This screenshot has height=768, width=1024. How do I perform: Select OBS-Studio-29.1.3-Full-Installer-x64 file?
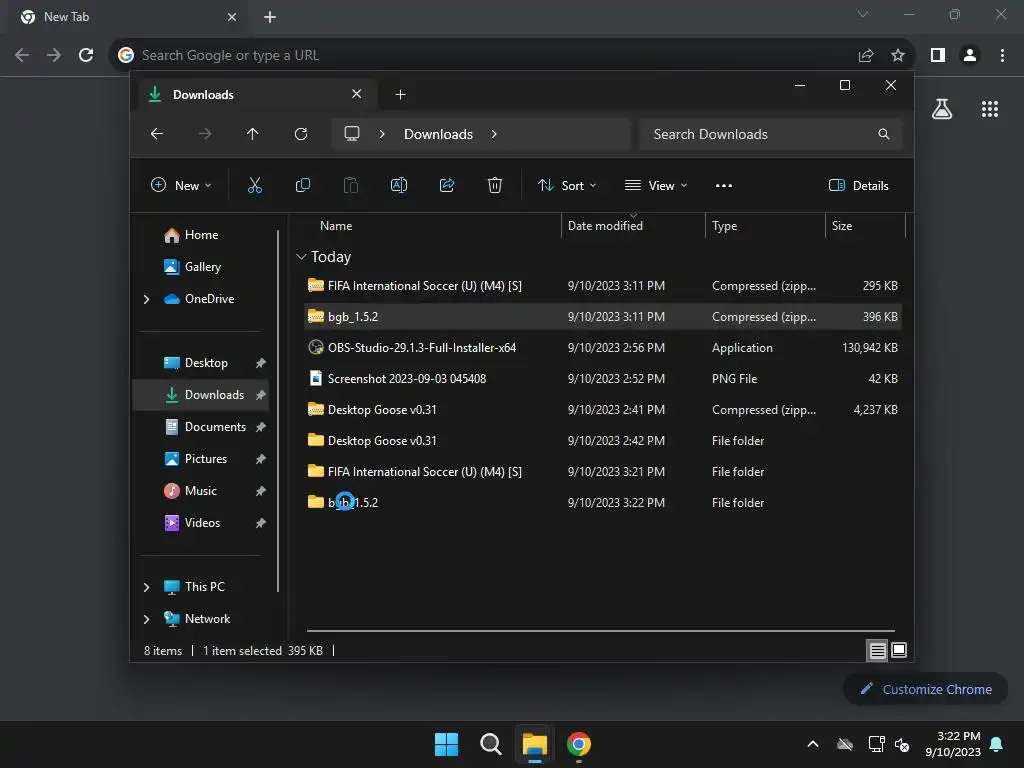pos(603,347)
